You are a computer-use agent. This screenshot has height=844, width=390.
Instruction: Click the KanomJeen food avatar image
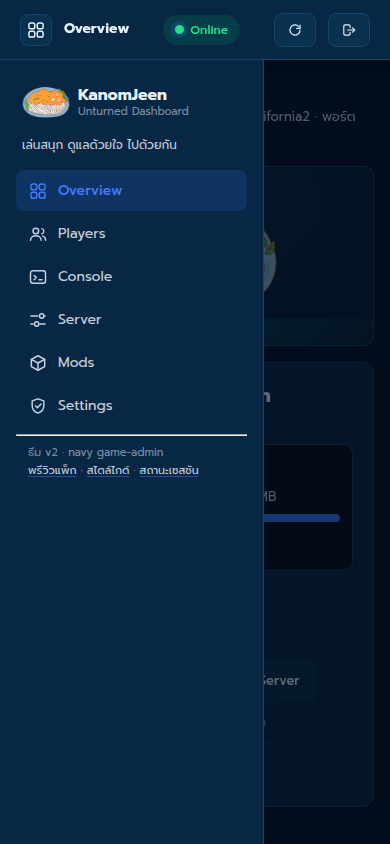point(46,102)
